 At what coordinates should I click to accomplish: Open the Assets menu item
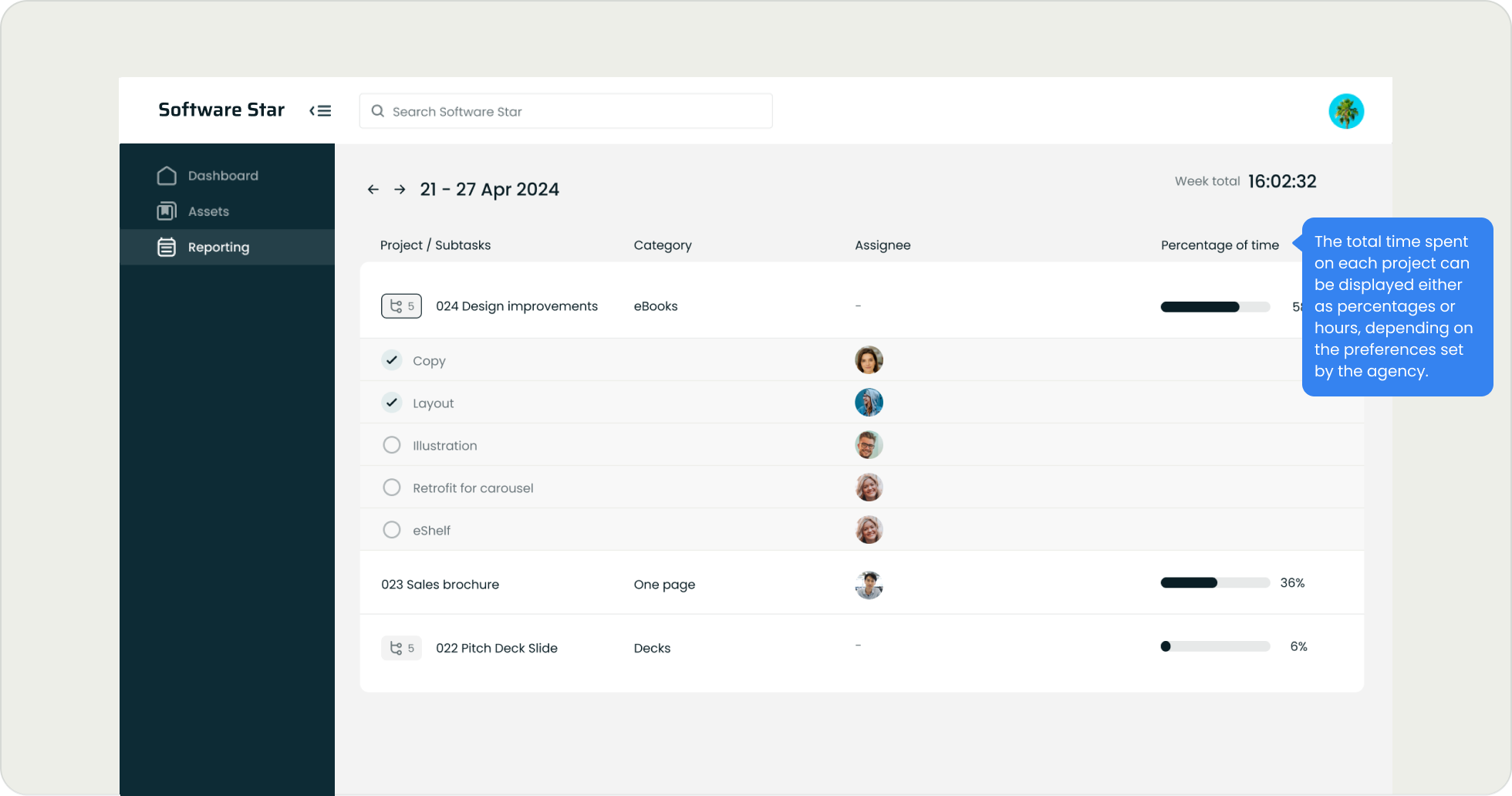coord(208,211)
